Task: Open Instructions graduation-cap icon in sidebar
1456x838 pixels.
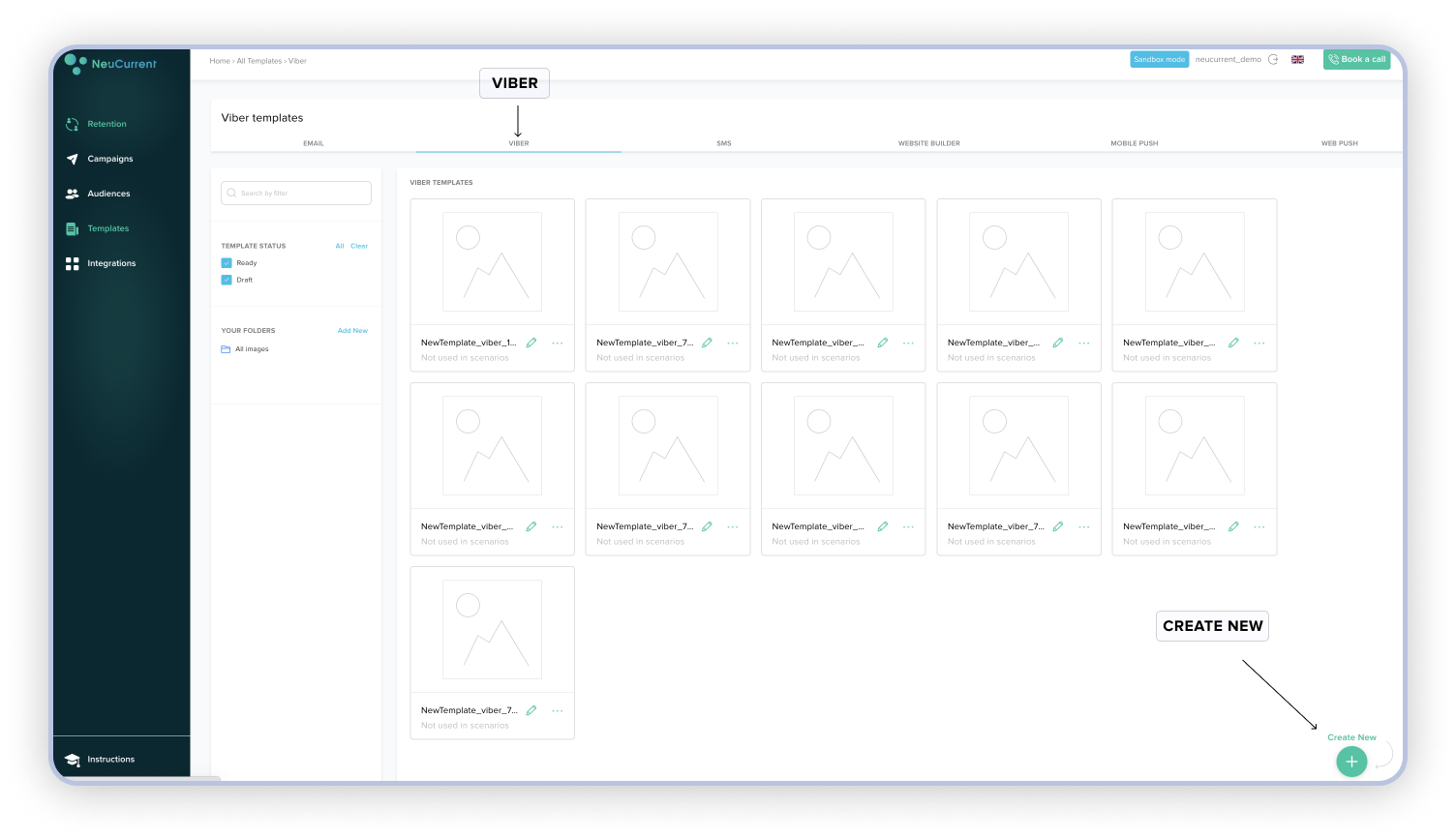Action: click(72, 760)
